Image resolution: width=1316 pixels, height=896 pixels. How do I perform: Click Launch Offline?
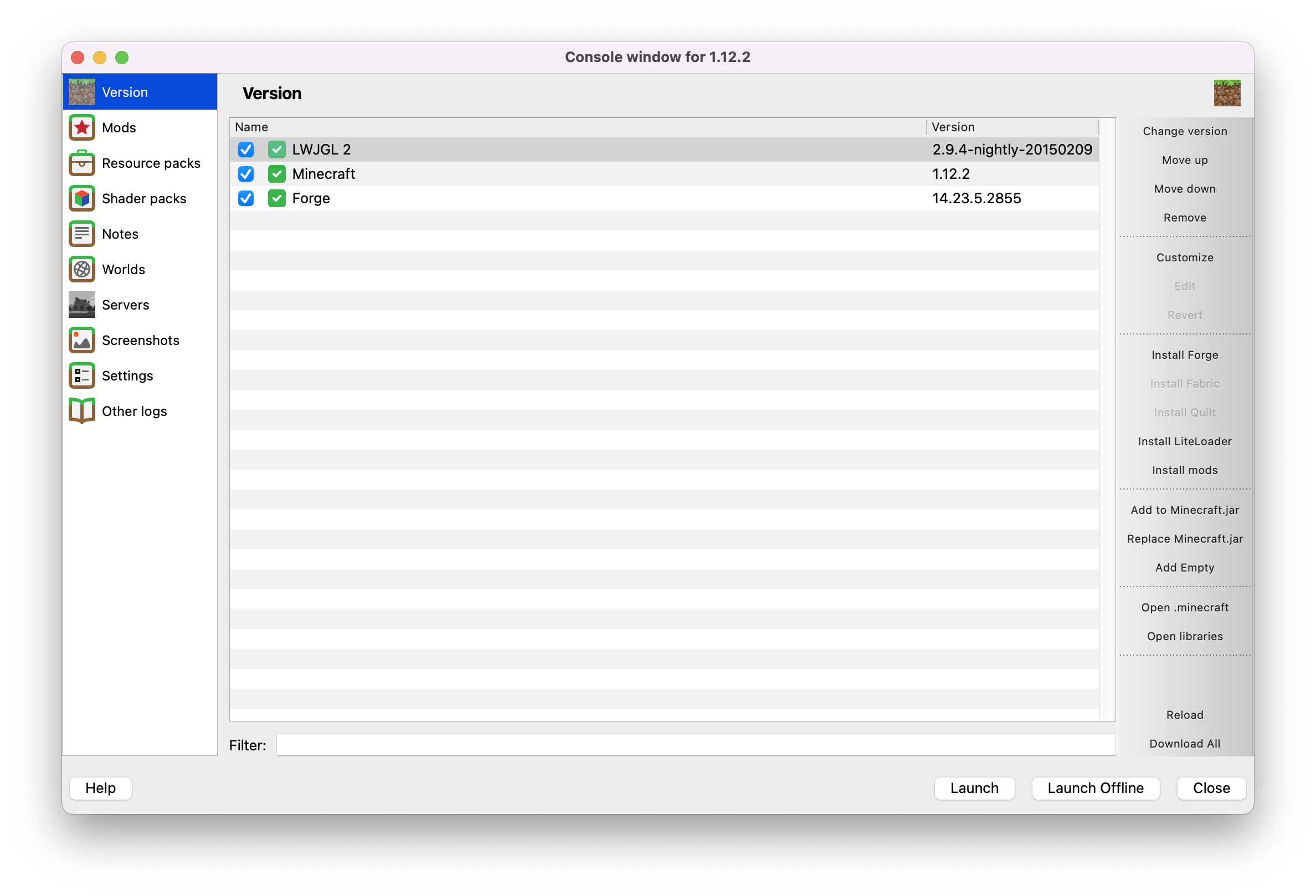[1095, 788]
